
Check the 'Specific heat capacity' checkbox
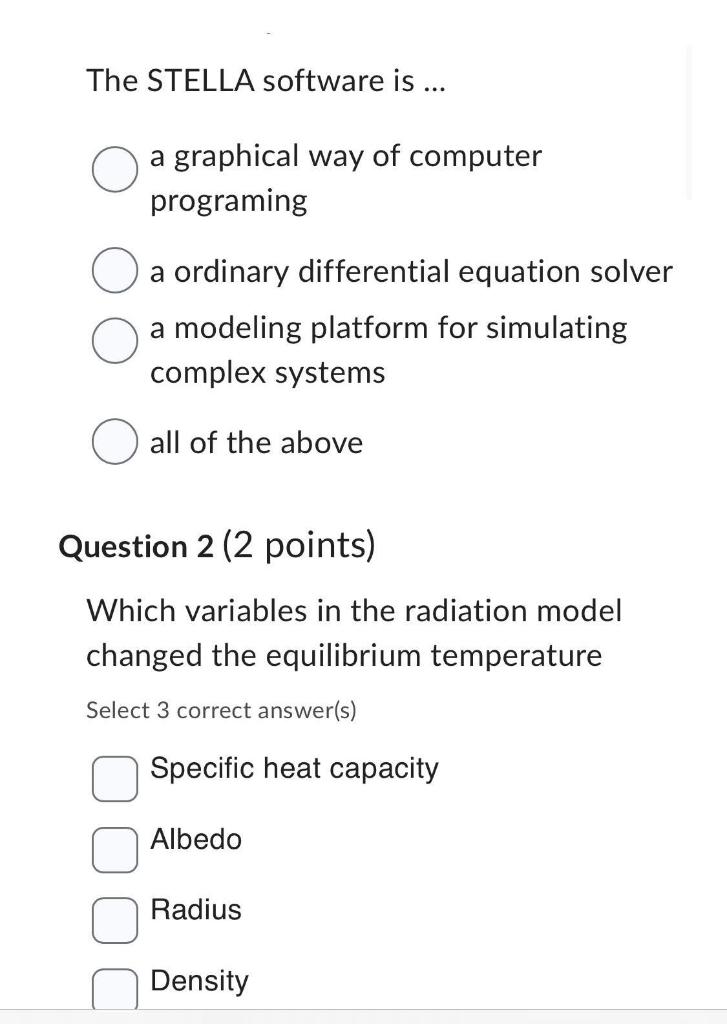tap(114, 779)
